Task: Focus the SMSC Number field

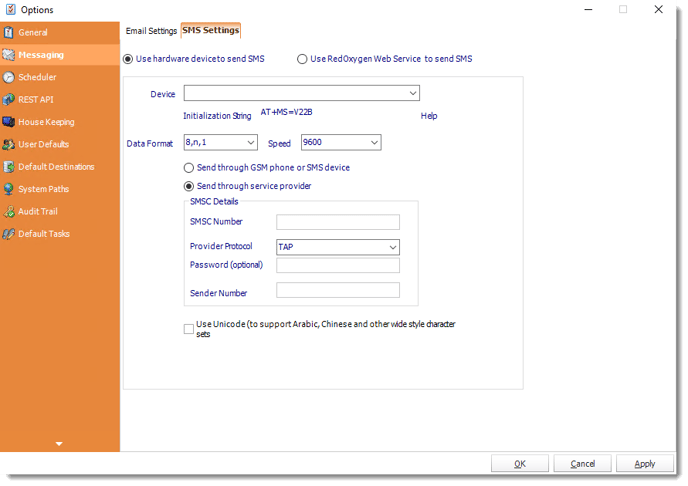Action: tap(338, 222)
